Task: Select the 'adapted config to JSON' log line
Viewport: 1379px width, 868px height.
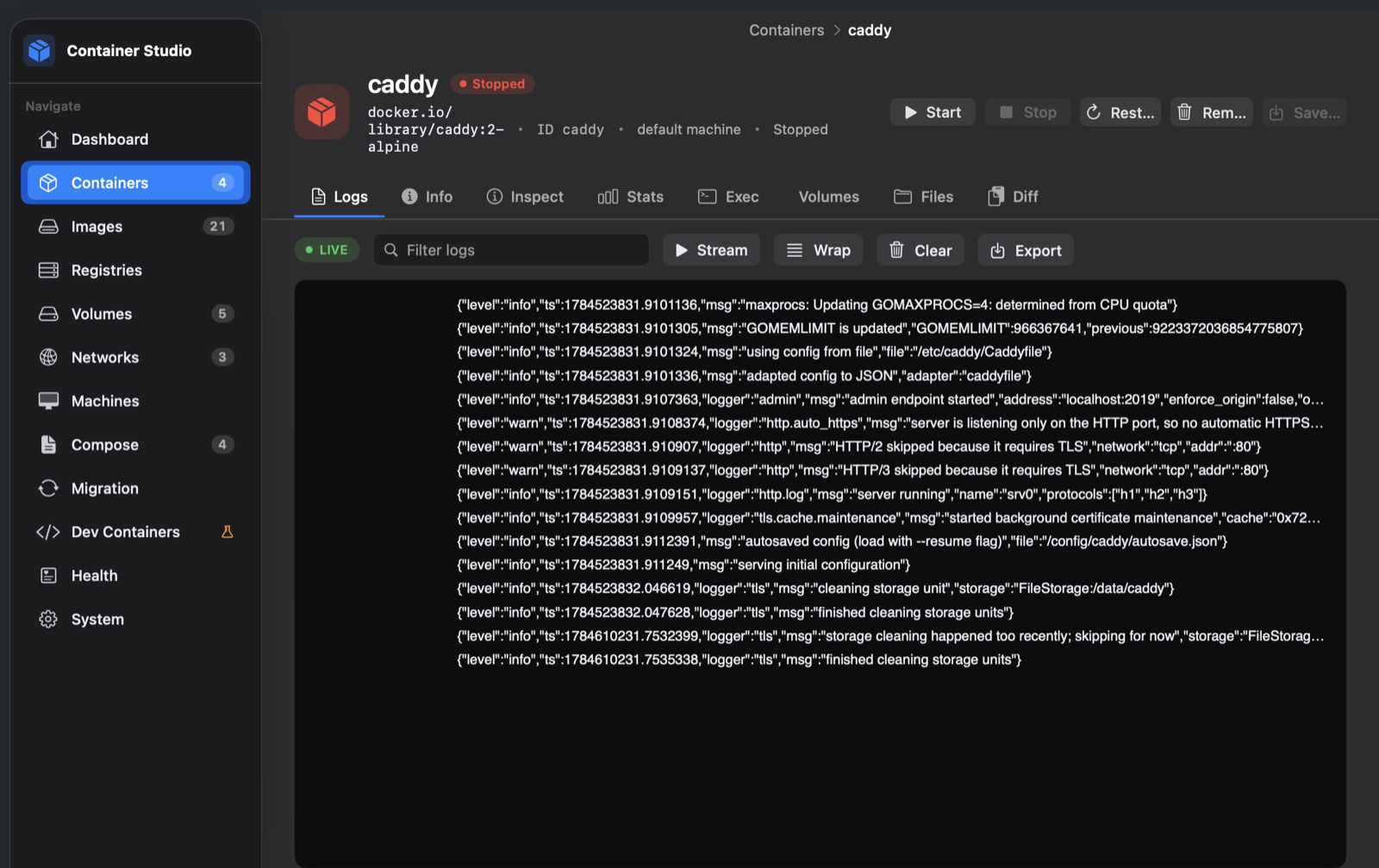Action: pyautogui.click(x=744, y=376)
